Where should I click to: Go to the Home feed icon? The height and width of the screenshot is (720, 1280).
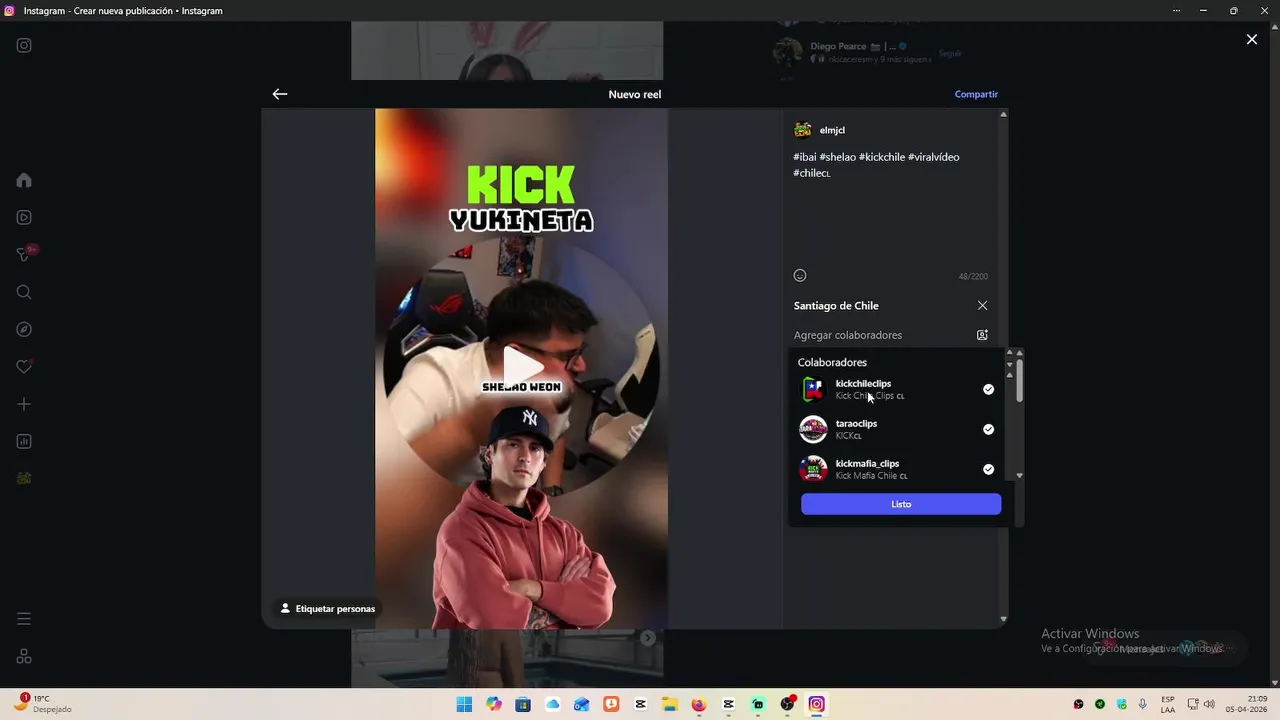24,180
